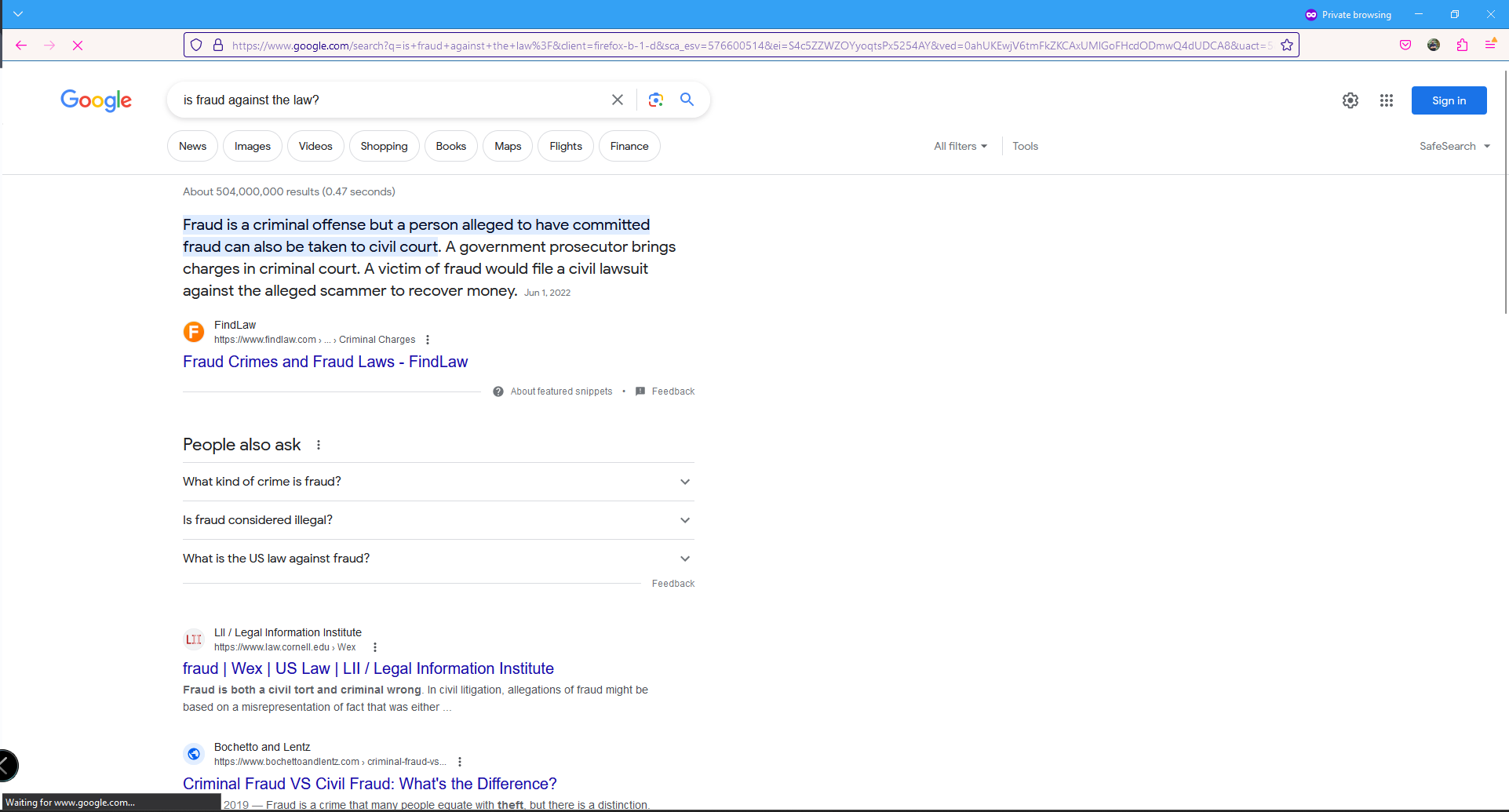The width and height of the screenshot is (1509, 812).
Task: Click 'About 504,000,000 results' text
Action: (289, 191)
